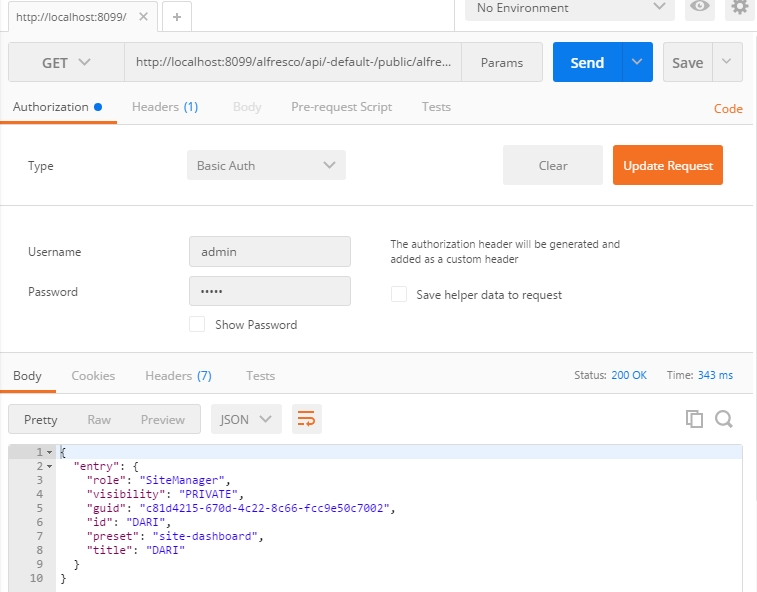Image resolution: width=757 pixels, height=592 pixels.
Task: Send the GET request
Action: pos(588,62)
